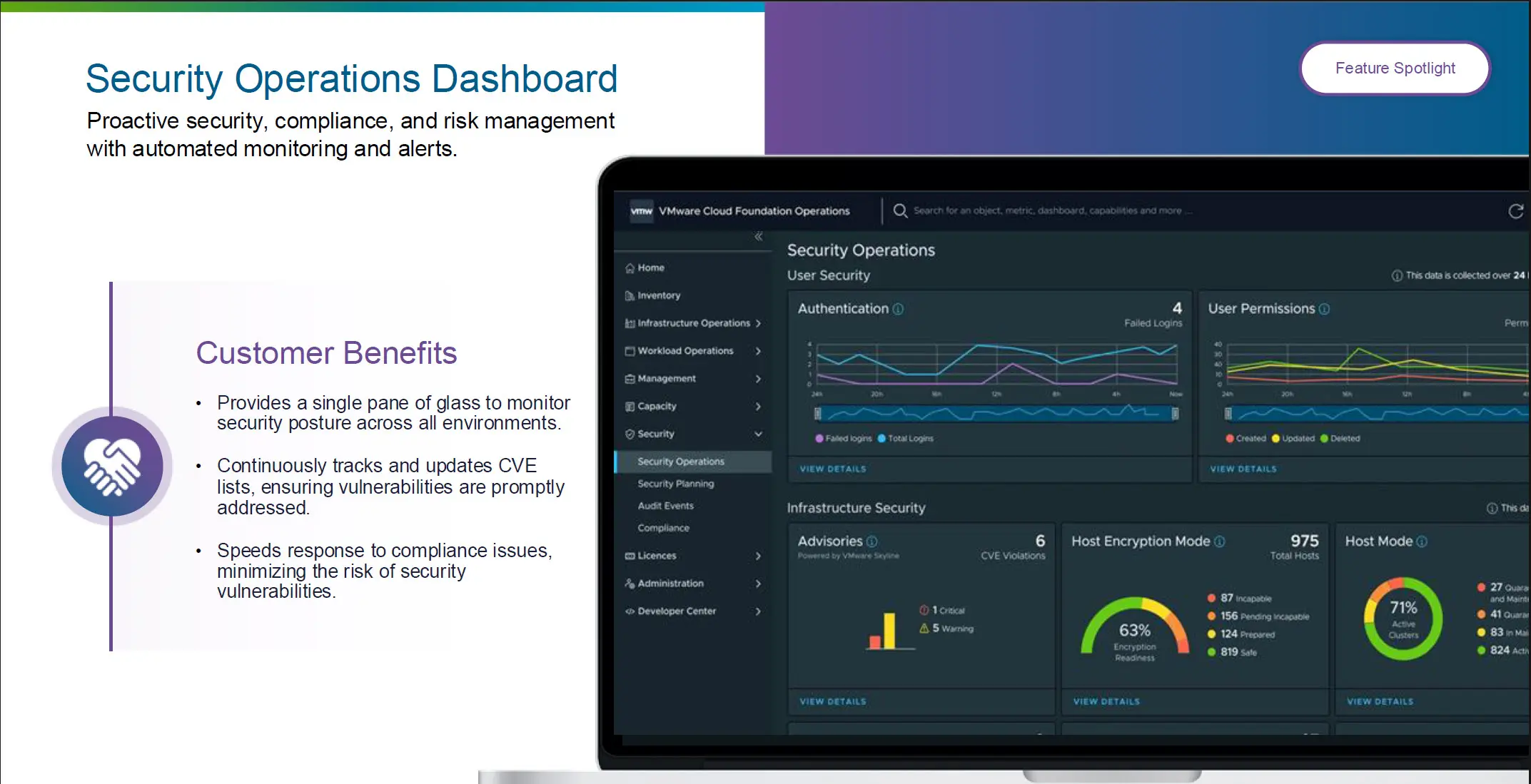Toggle Created legend in User Permissions chart
Viewport: 1531px width, 784px height.
tap(1245, 439)
